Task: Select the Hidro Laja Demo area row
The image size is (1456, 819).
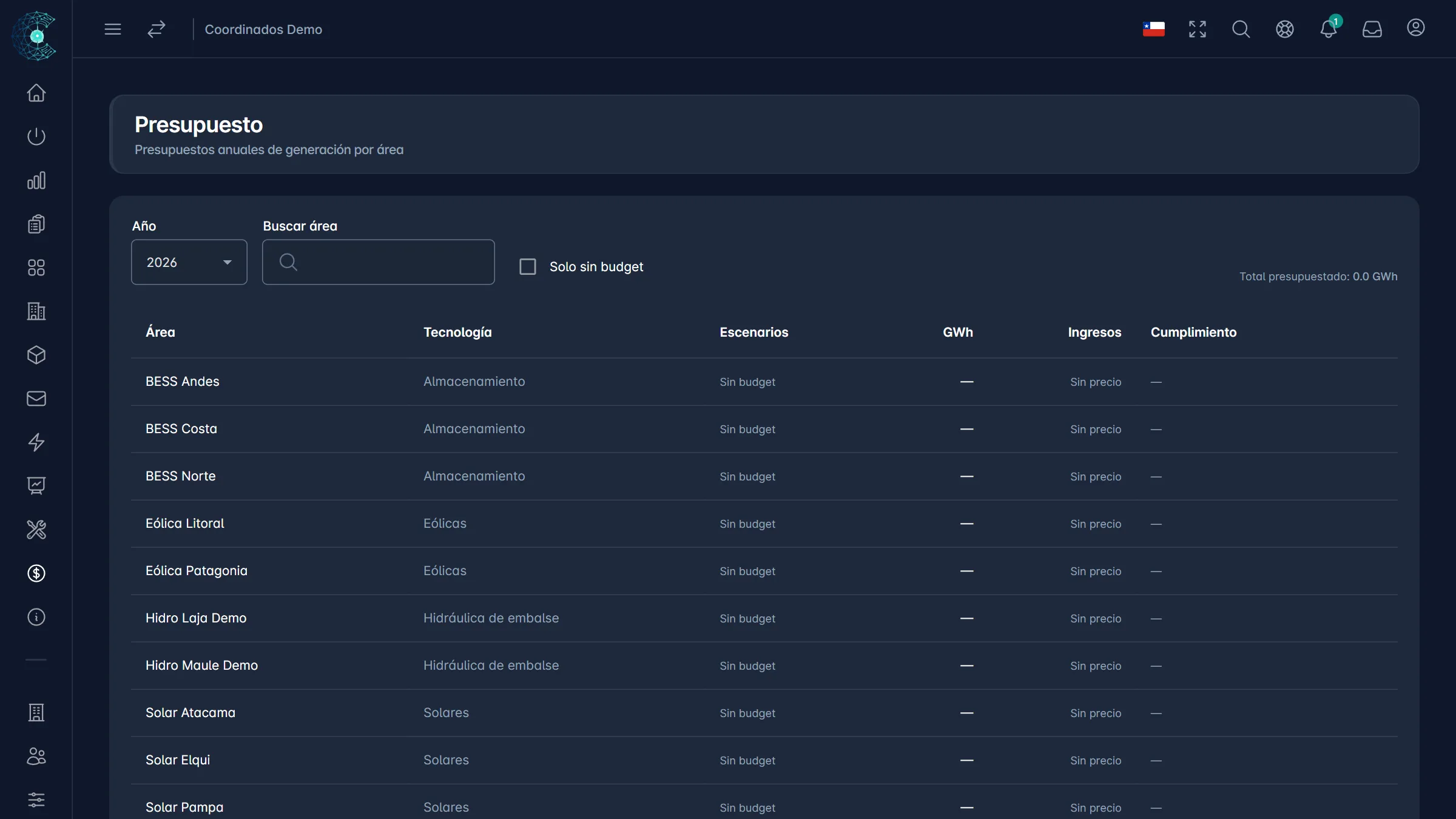Action: tap(764, 618)
